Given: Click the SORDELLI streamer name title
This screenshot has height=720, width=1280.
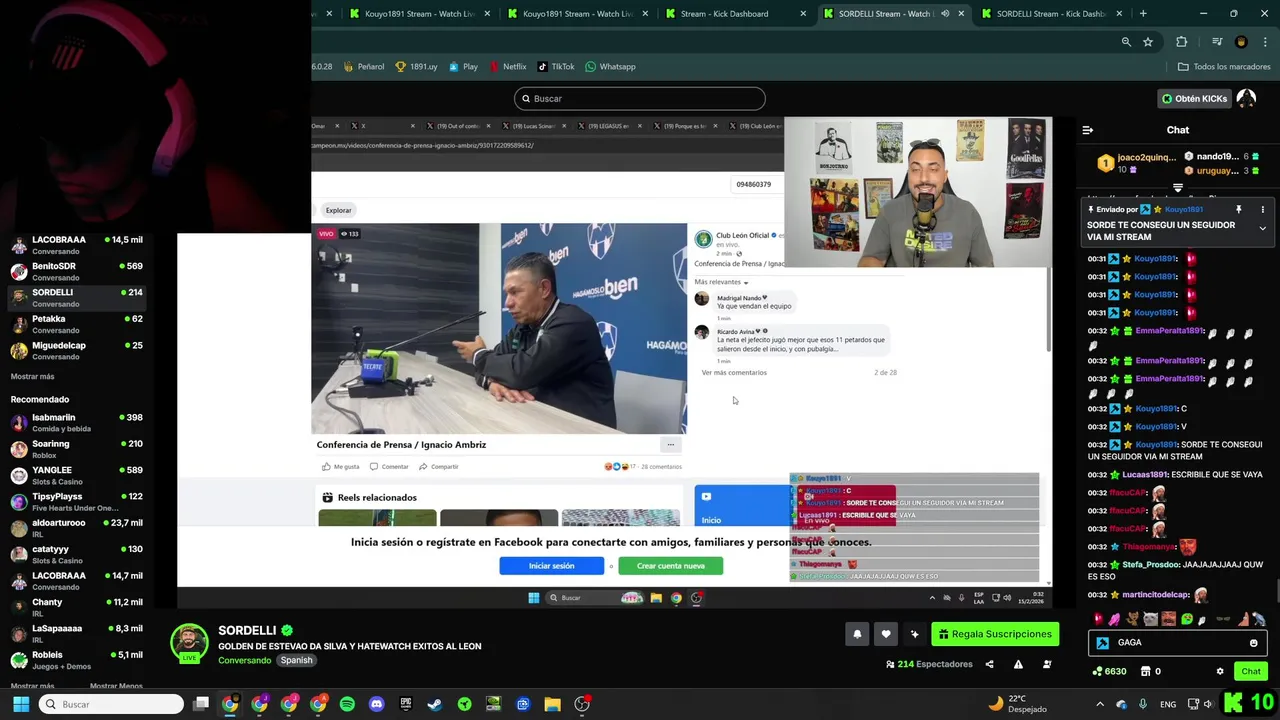Looking at the screenshot, I should [247, 630].
